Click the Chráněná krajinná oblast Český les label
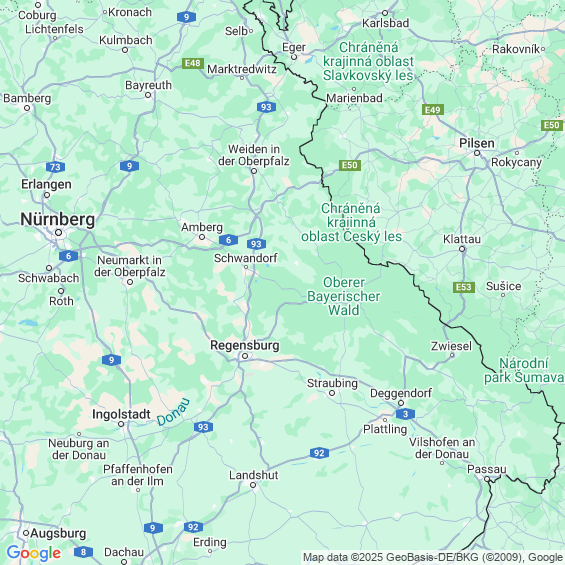 click(351, 222)
